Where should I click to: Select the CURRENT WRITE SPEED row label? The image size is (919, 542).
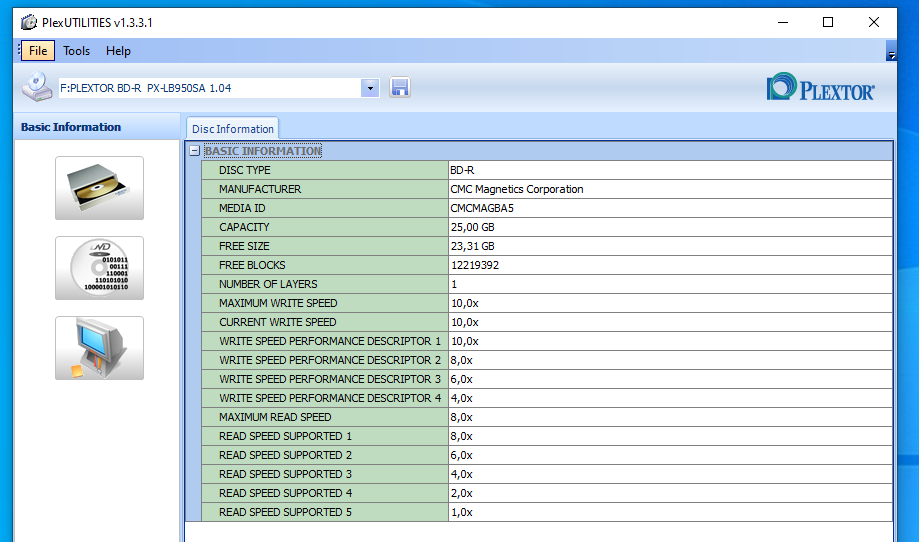coord(278,322)
